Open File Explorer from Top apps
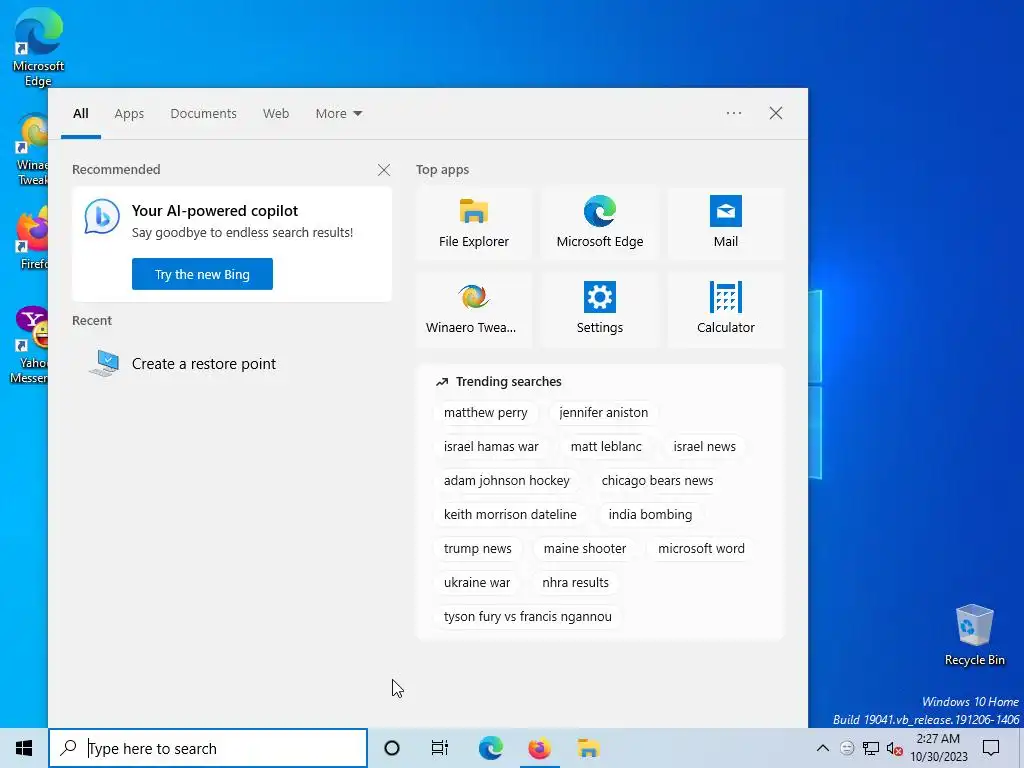 click(x=473, y=223)
